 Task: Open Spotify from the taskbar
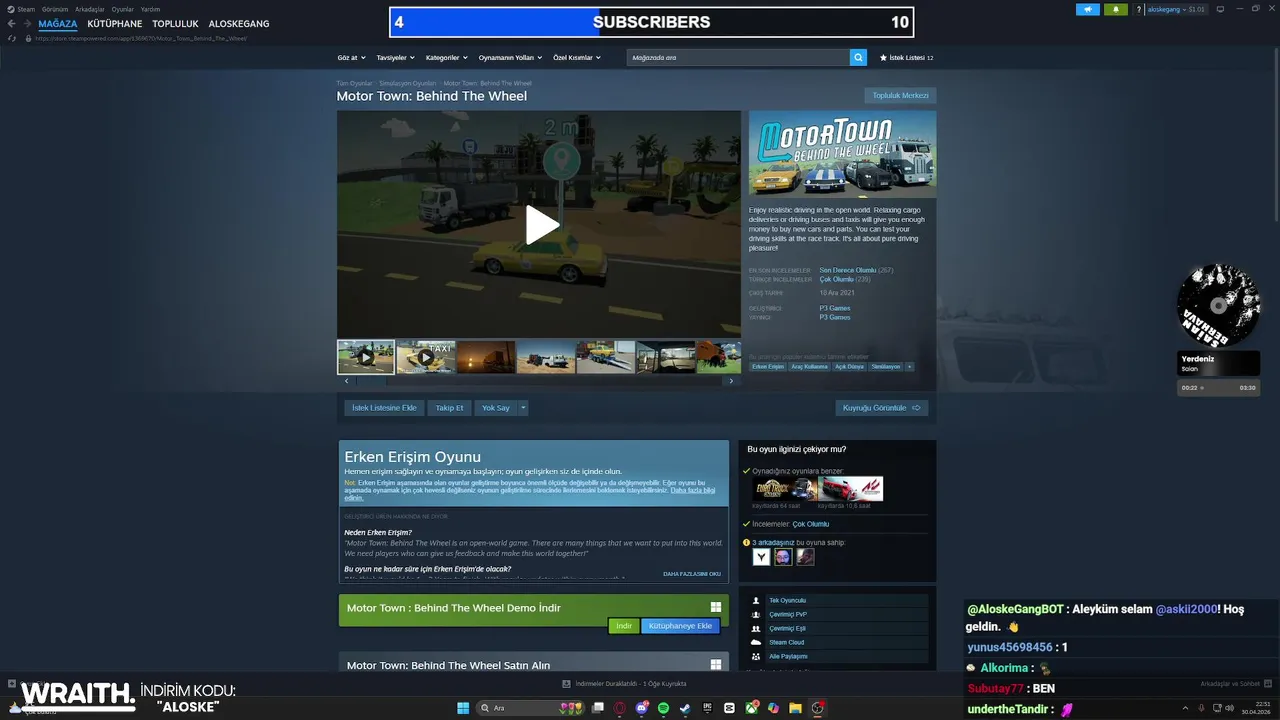[664, 708]
